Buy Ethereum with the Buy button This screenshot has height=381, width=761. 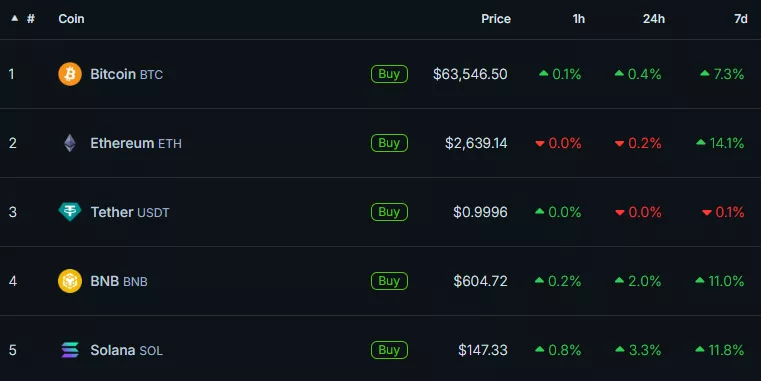click(389, 143)
